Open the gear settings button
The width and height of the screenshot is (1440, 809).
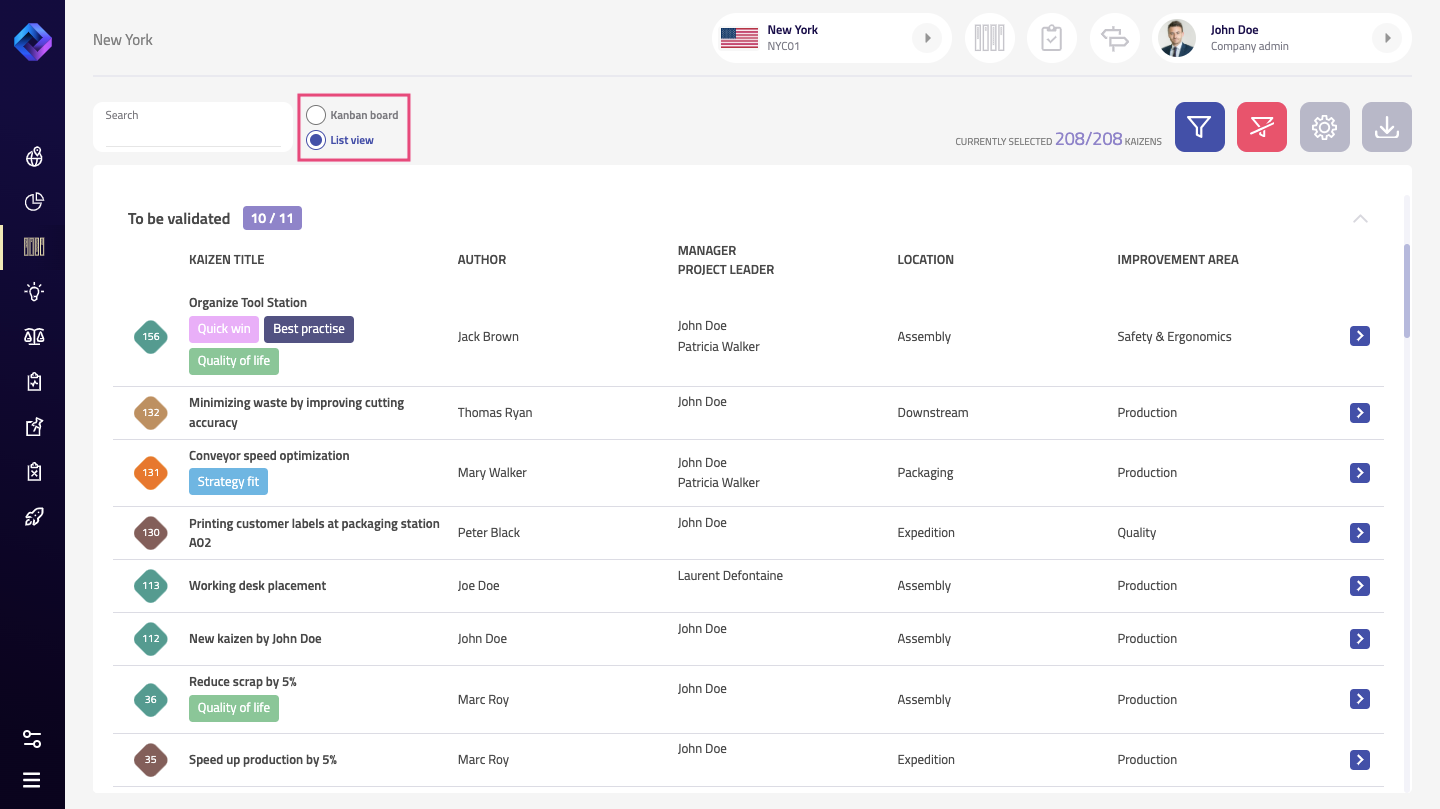(x=1324, y=127)
